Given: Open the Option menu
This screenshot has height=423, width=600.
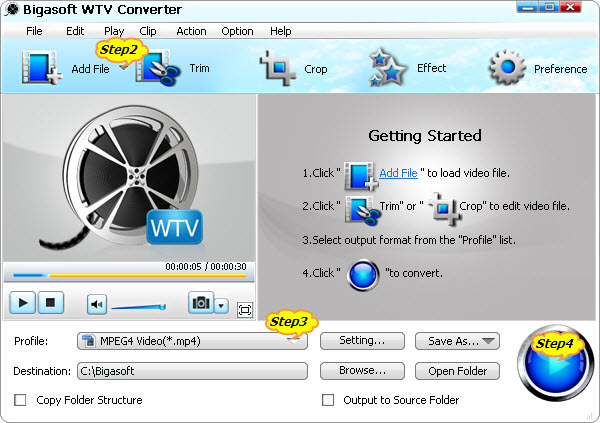Looking at the screenshot, I should pos(237,31).
